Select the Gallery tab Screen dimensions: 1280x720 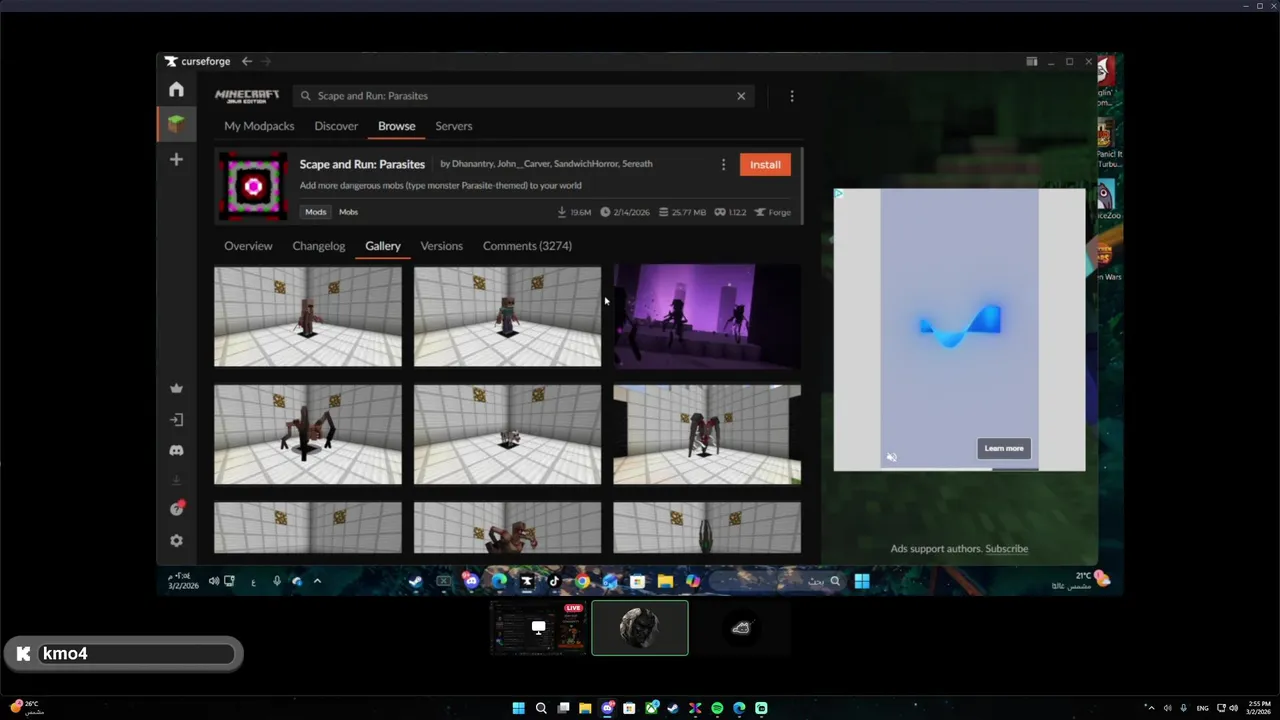click(x=383, y=246)
